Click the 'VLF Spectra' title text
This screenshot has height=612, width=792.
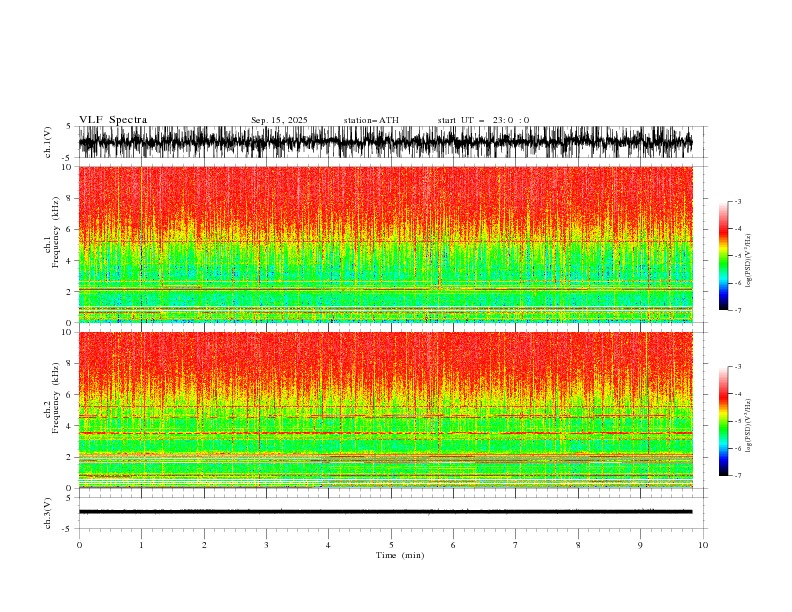[x=113, y=120]
